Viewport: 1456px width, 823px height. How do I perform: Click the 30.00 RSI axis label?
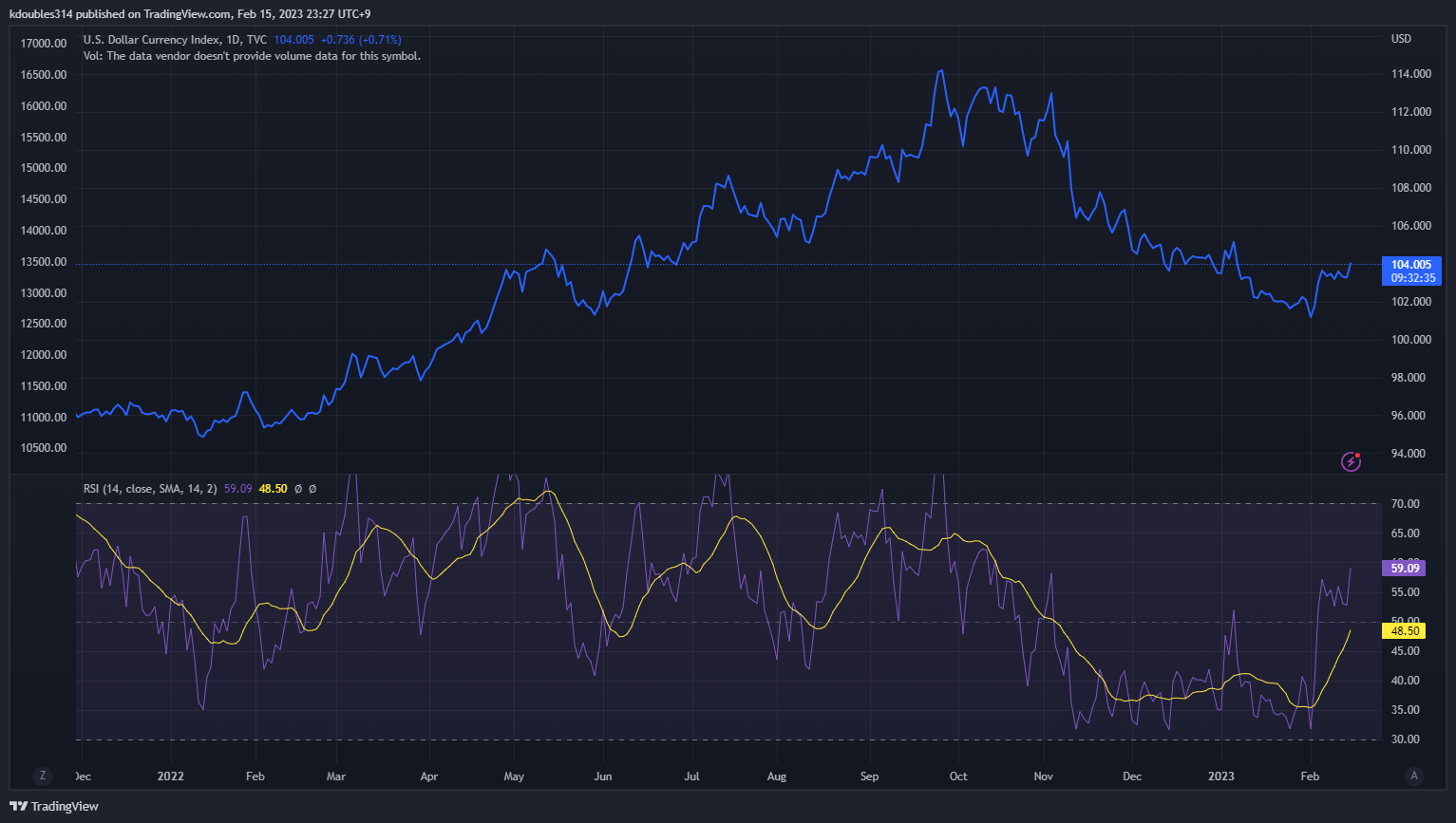[1405, 739]
